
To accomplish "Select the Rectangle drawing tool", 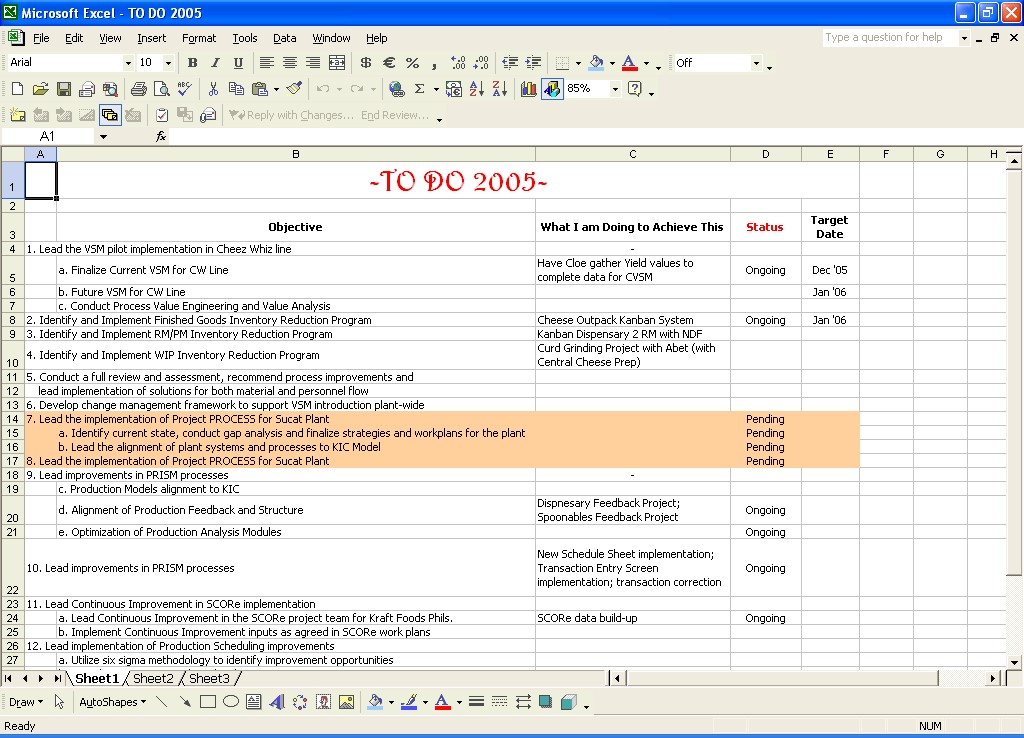I will [x=208, y=702].
